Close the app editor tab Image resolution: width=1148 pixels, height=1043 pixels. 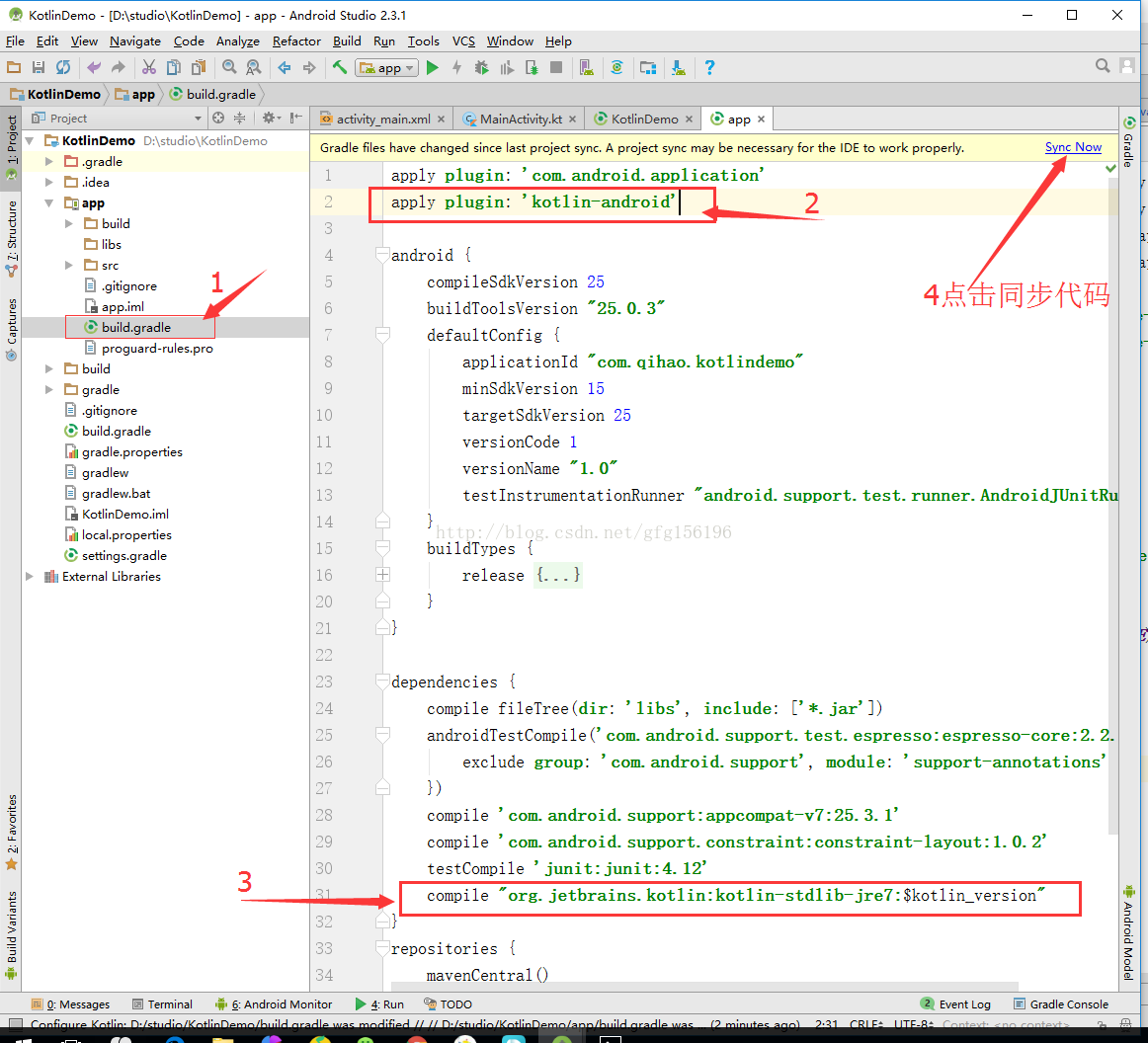[762, 119]
